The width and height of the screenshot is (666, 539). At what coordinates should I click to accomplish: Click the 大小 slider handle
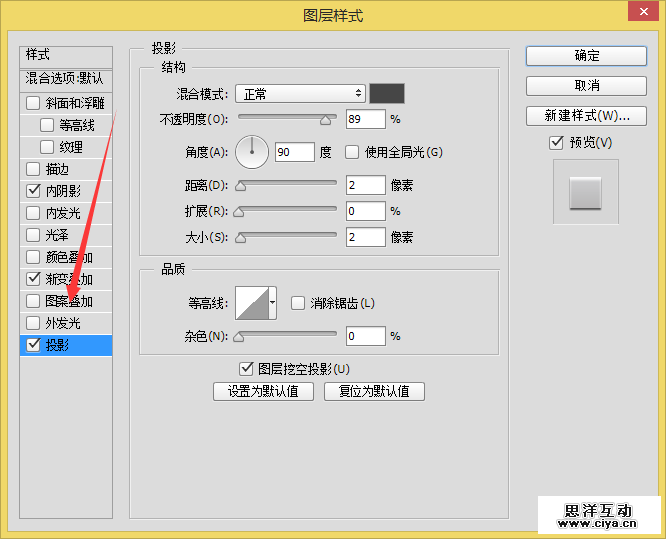tap(241, 238)
